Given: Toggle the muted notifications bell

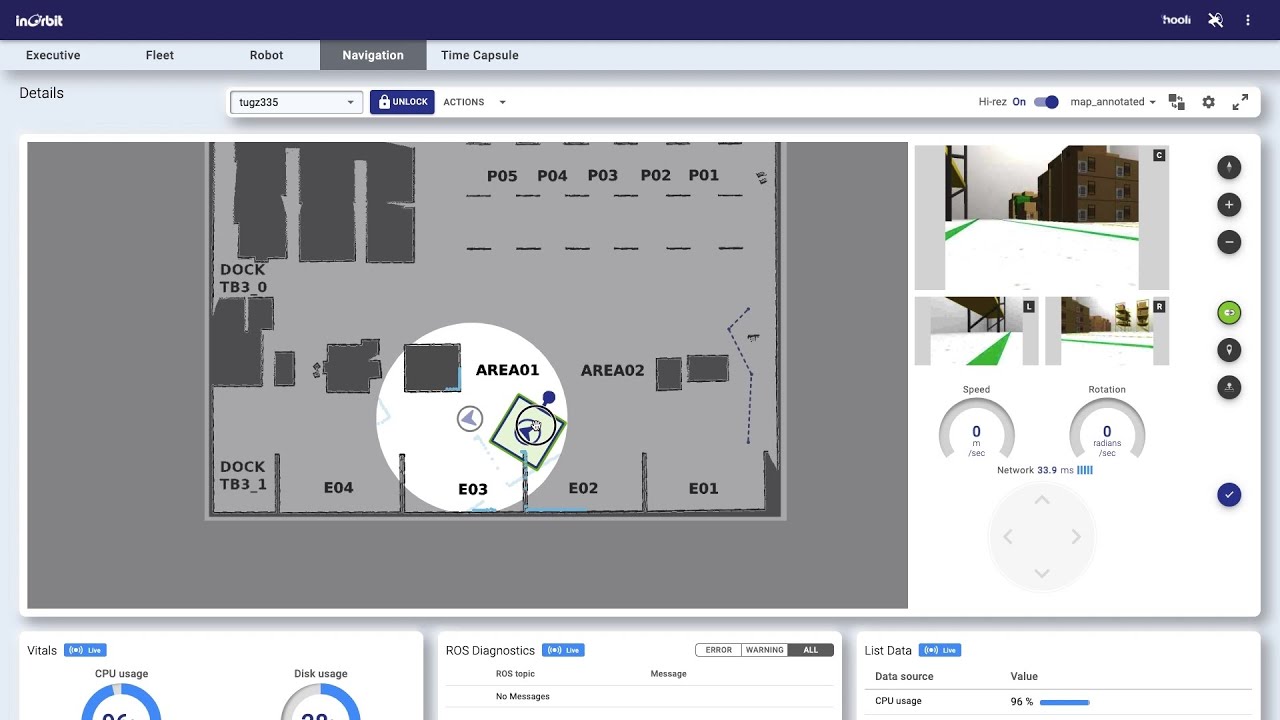Looking at the screenshot, I should point(1216,20).
